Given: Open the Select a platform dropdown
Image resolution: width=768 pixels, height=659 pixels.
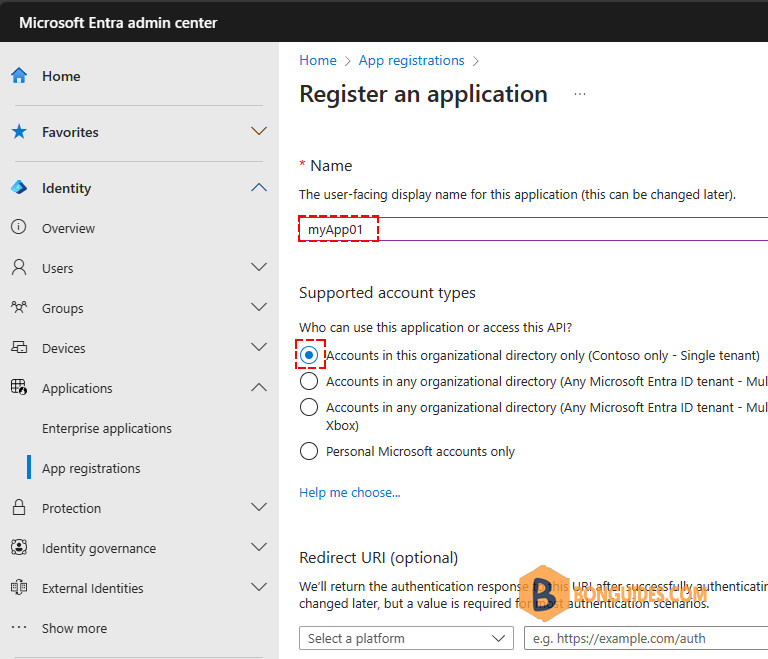Looking at the screenshot, I should (406, 638).
